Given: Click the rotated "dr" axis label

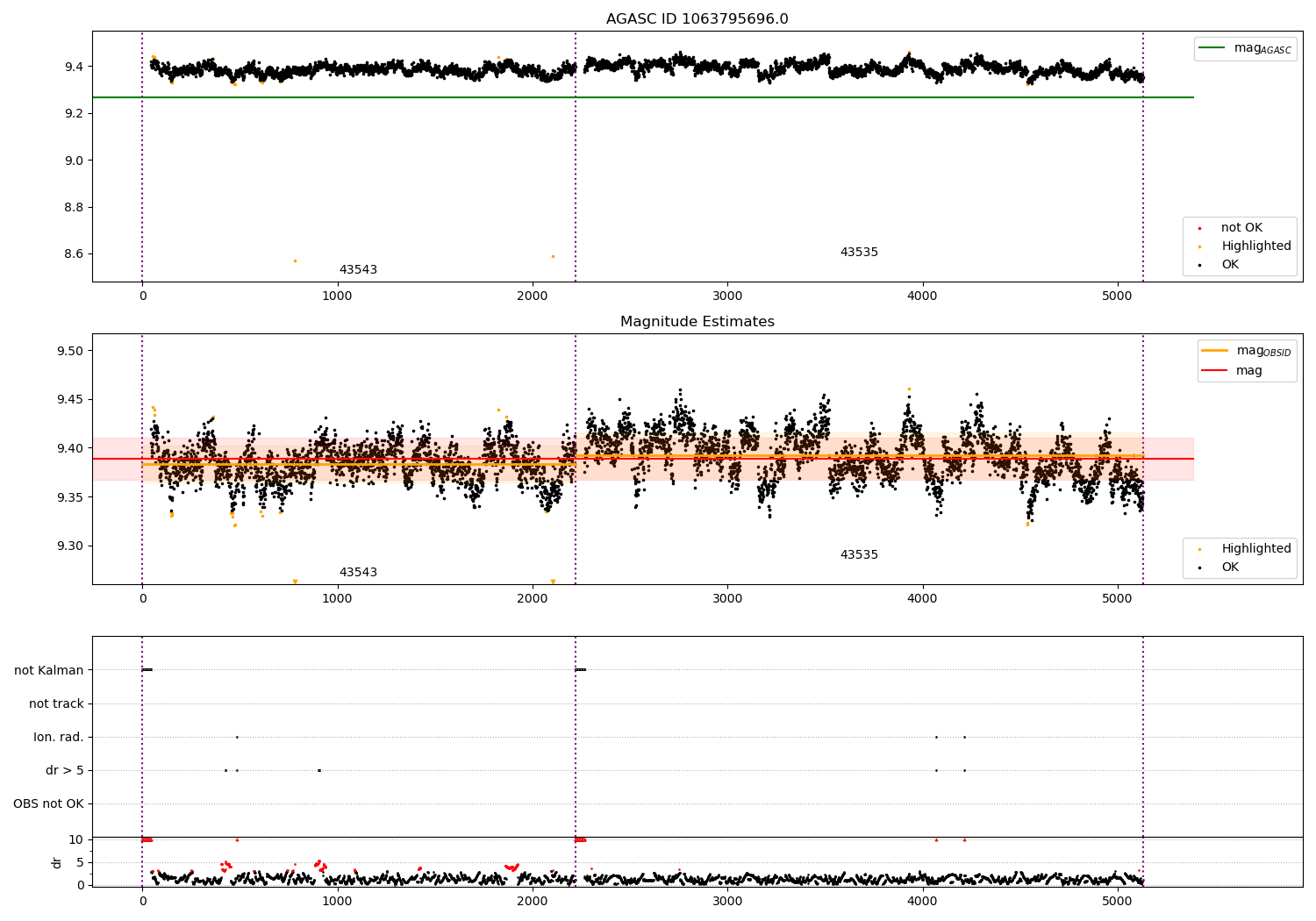Looking at the screenshot, I should pos(57,862).
